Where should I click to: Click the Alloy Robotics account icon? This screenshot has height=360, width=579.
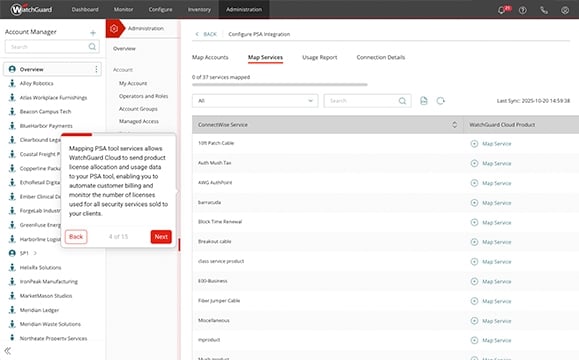pyautogui.click(x=12, y=83)
